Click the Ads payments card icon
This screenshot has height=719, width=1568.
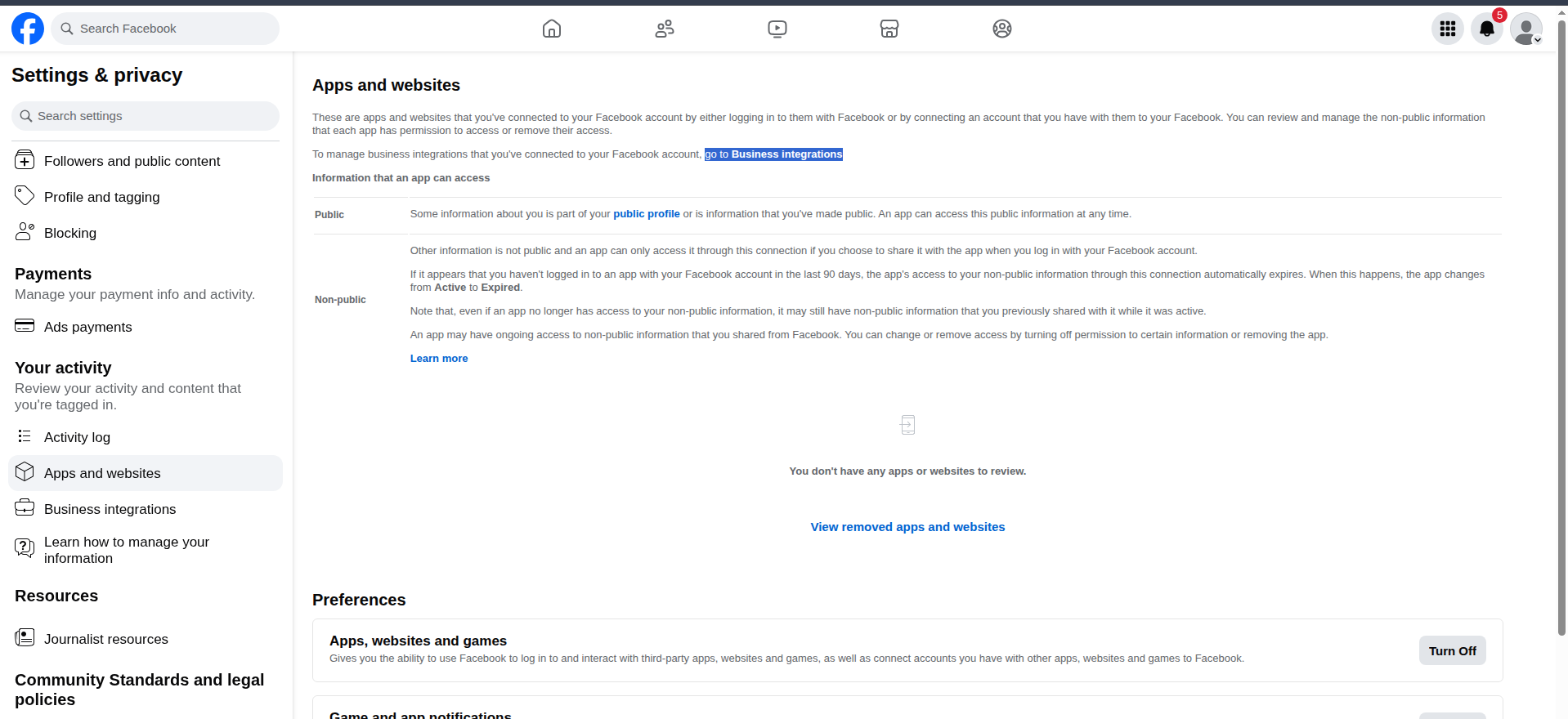click(25, 326)
